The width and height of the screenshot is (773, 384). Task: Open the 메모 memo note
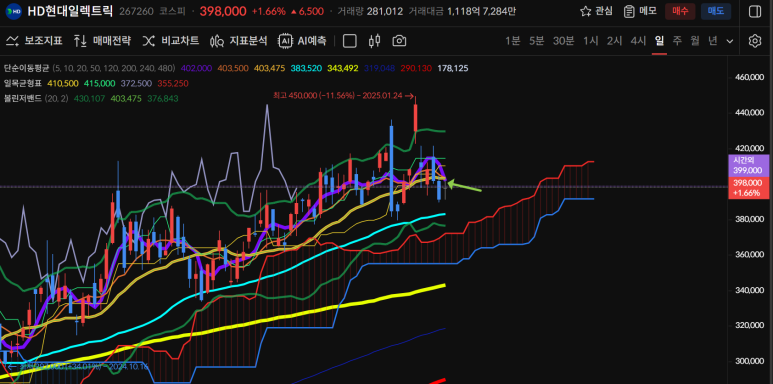640,11
